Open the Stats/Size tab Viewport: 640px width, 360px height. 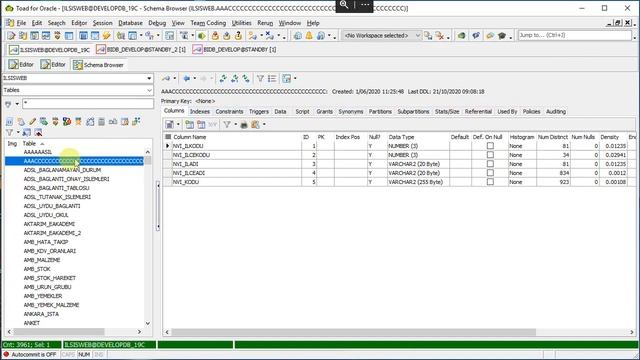(447, 111)
